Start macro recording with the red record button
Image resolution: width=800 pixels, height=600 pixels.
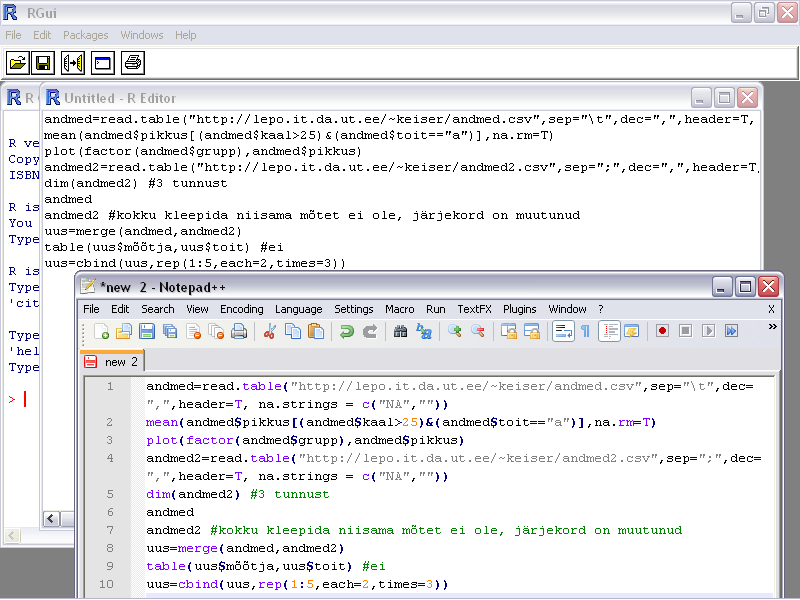point(662,331)
